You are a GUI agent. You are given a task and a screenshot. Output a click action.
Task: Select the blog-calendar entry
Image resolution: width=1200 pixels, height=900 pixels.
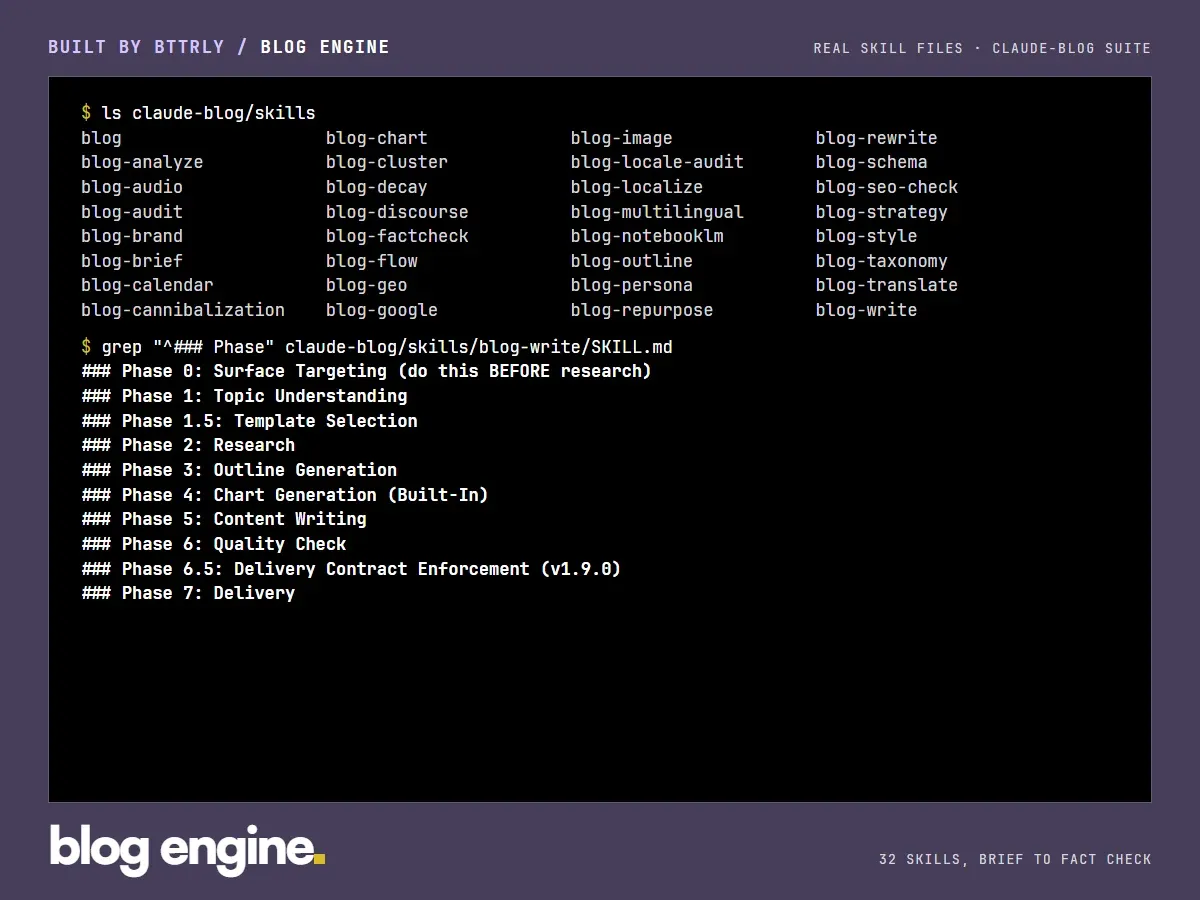[x=147, y=285]
